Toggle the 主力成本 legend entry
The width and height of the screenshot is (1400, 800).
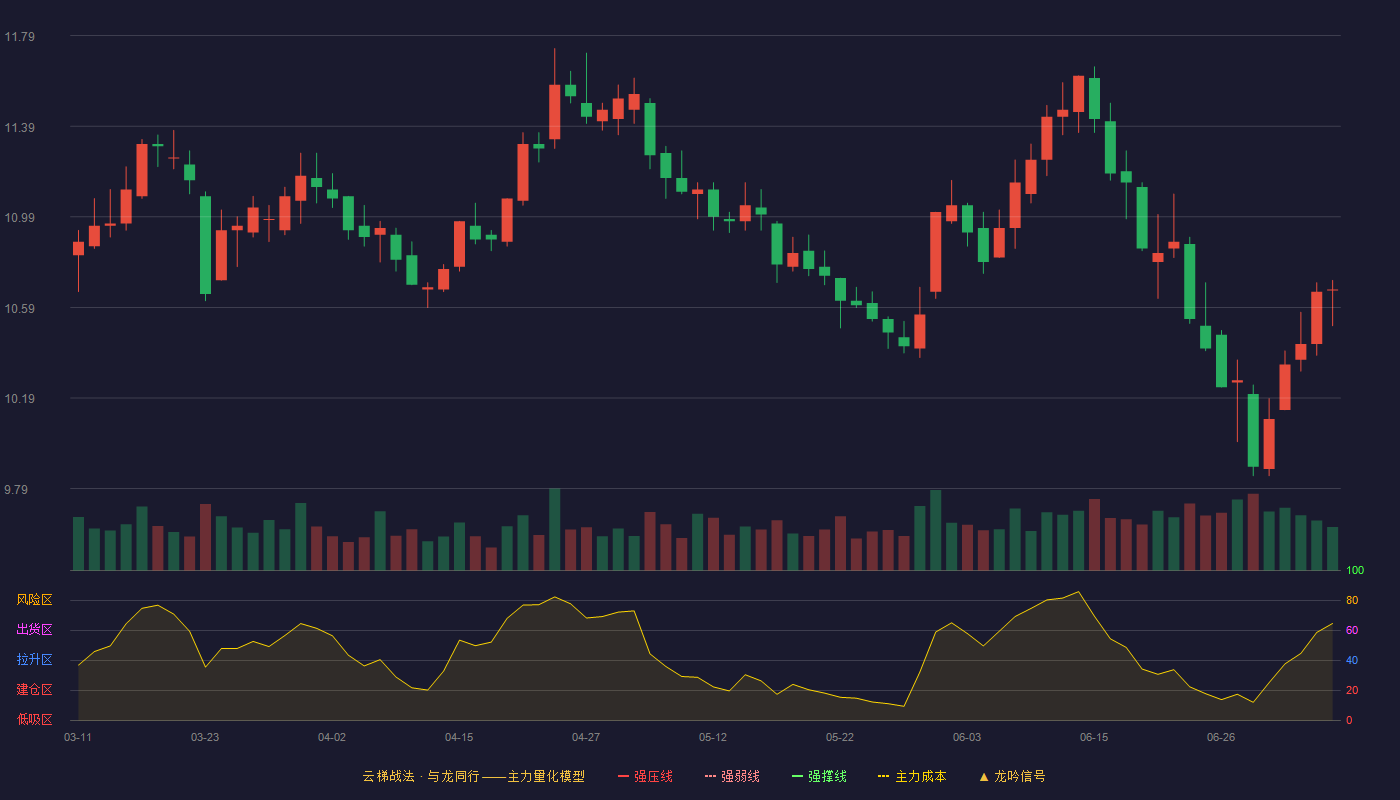[x=912, y=776]
